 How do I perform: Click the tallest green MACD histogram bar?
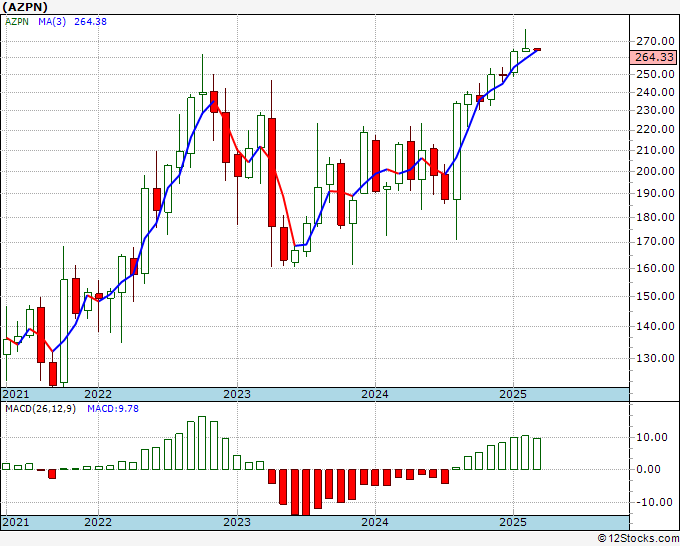(x=202, y=443)
